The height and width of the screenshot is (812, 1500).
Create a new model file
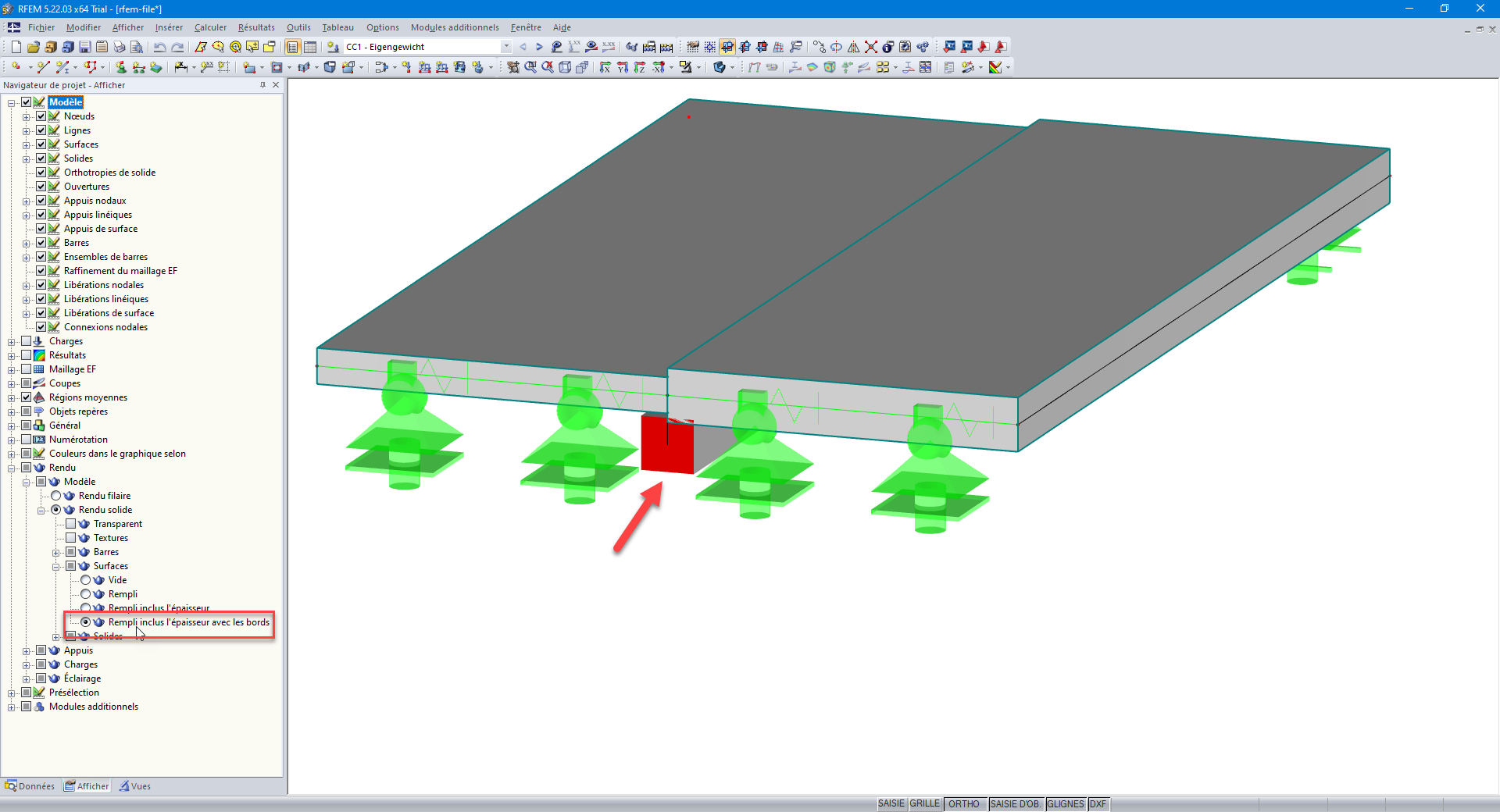point(16,47)
